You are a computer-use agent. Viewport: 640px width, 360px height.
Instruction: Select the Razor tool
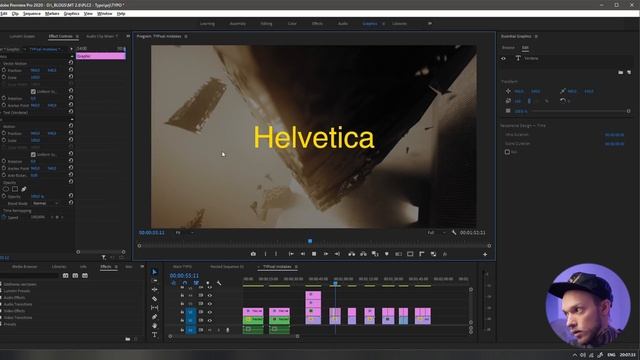tap(155, 299)
